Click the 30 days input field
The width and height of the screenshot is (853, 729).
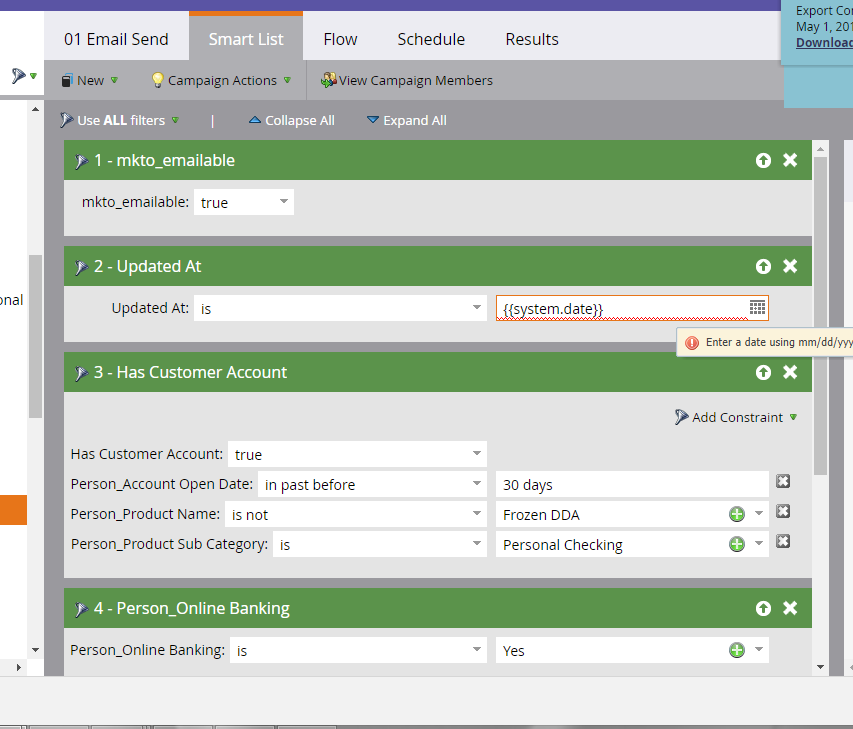tap(631, 485)
